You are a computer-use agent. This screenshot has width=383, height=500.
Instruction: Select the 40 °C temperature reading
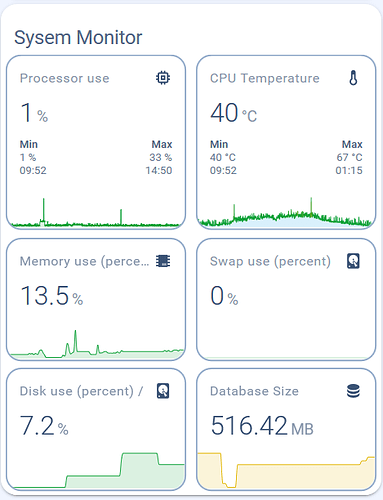(234, 113)
